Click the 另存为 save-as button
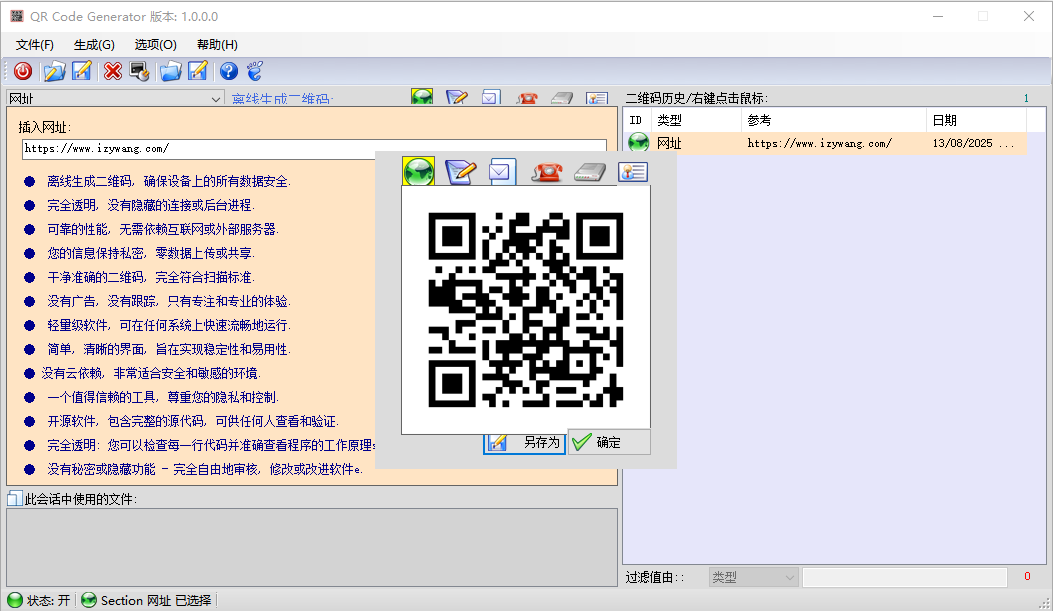The width and height of the screenshot is (1053, 611). 524,442
